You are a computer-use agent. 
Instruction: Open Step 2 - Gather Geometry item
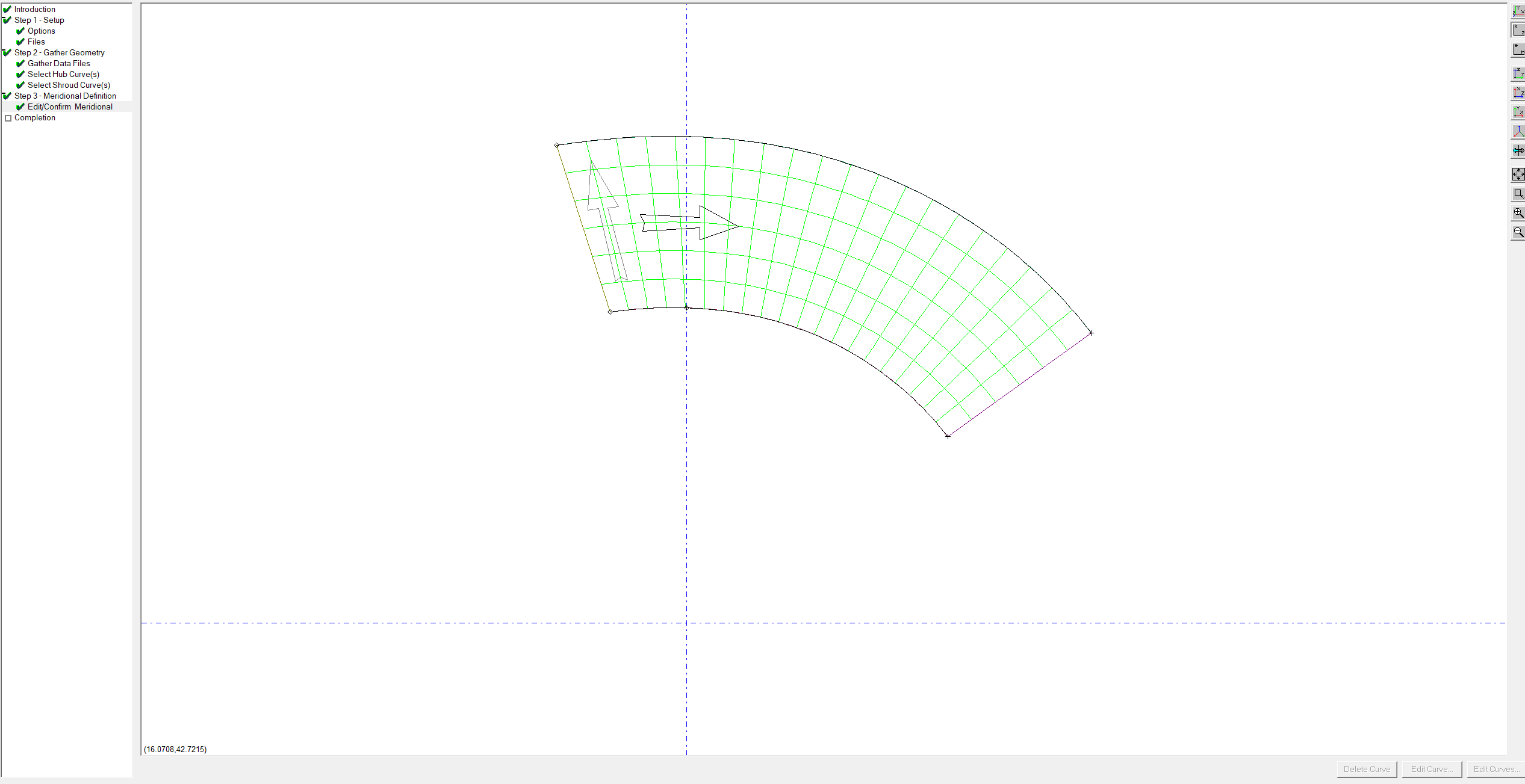pyautogui.click(x=59, y=52)
